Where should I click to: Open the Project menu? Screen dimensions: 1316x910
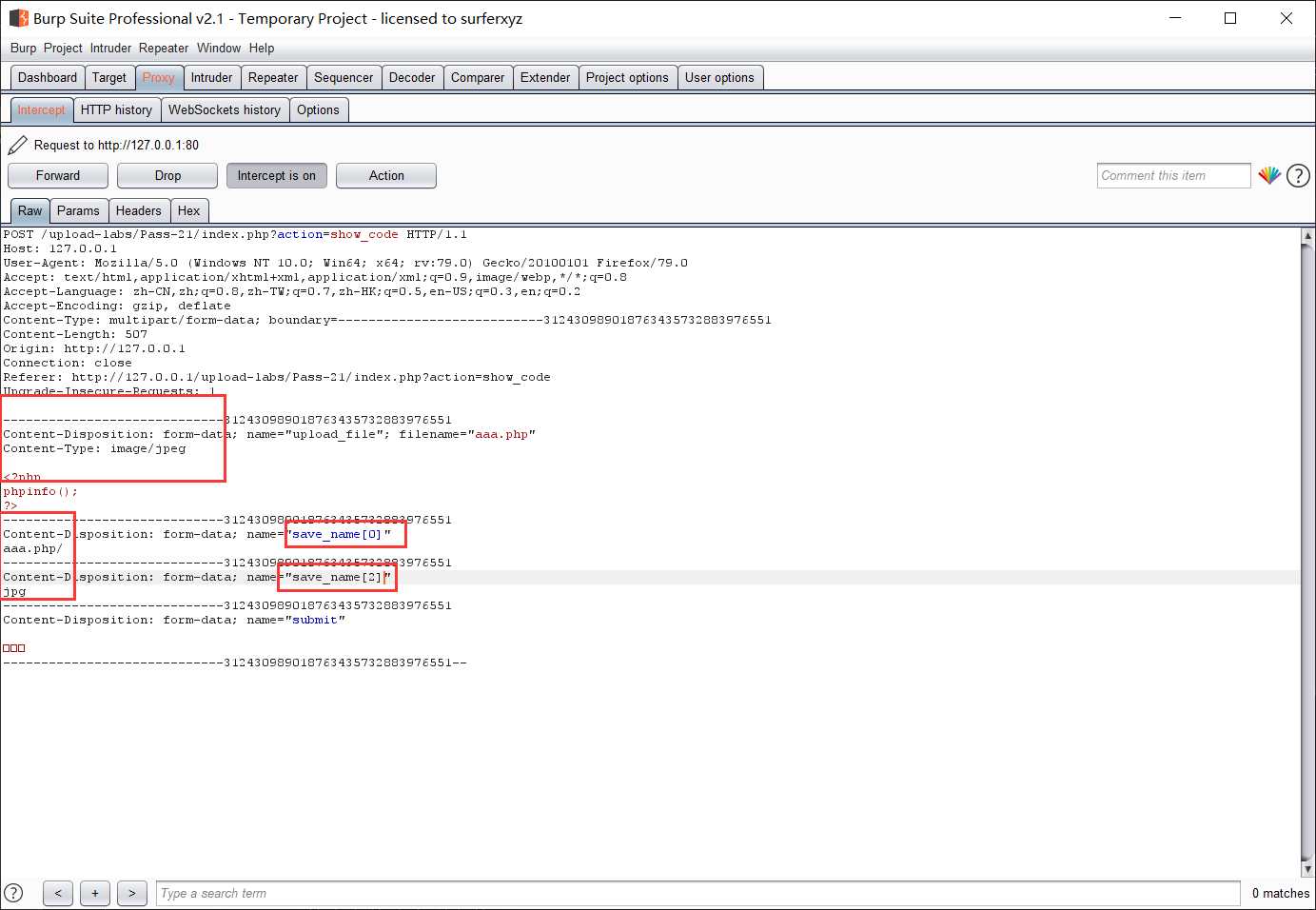click(63, 48)
